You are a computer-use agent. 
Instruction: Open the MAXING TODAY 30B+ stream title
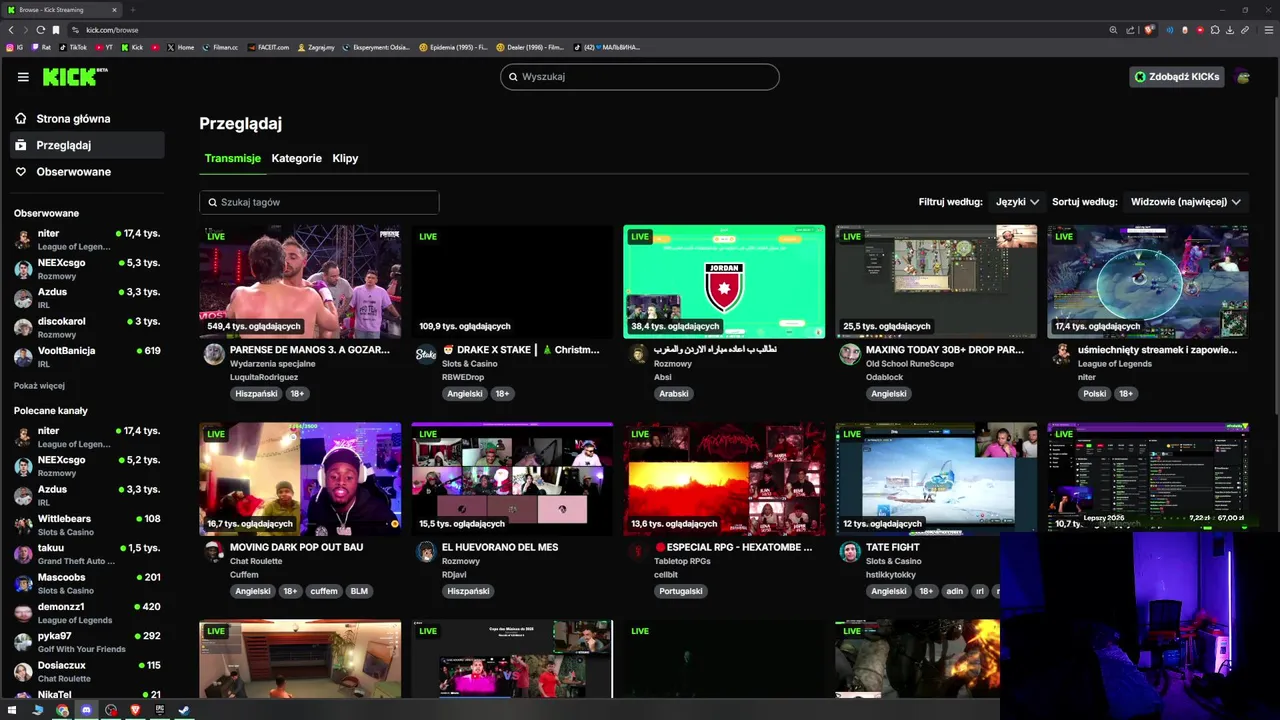coord(945,350)
